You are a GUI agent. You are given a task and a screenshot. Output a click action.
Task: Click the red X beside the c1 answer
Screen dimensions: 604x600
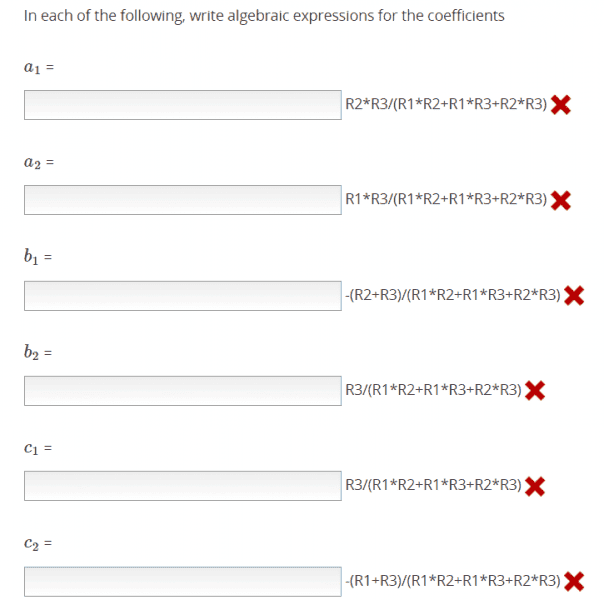tap(535, 486)
